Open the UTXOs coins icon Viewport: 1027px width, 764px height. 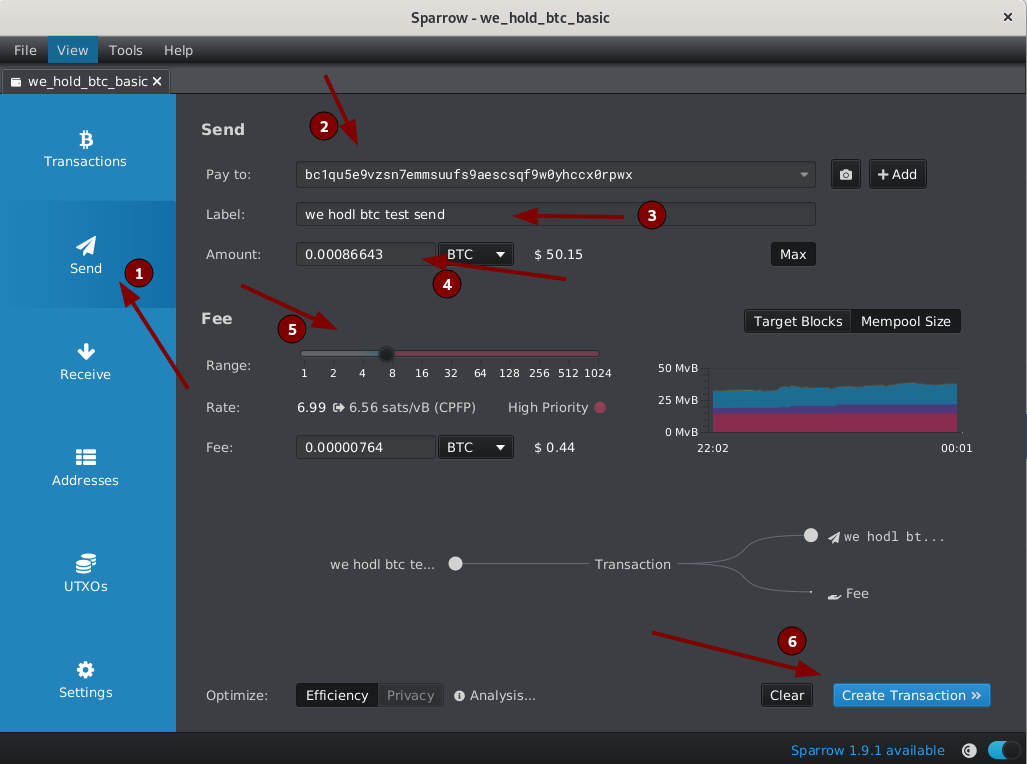click(x=86, y=563)
